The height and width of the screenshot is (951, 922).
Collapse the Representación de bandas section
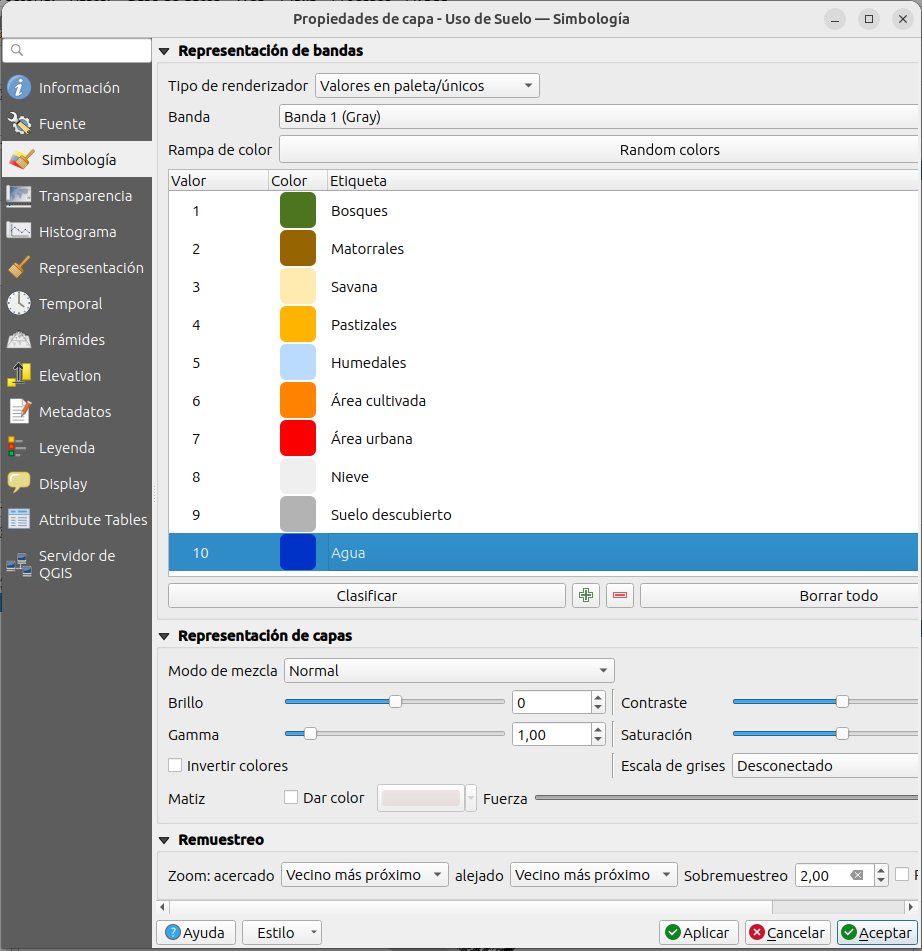164,51
